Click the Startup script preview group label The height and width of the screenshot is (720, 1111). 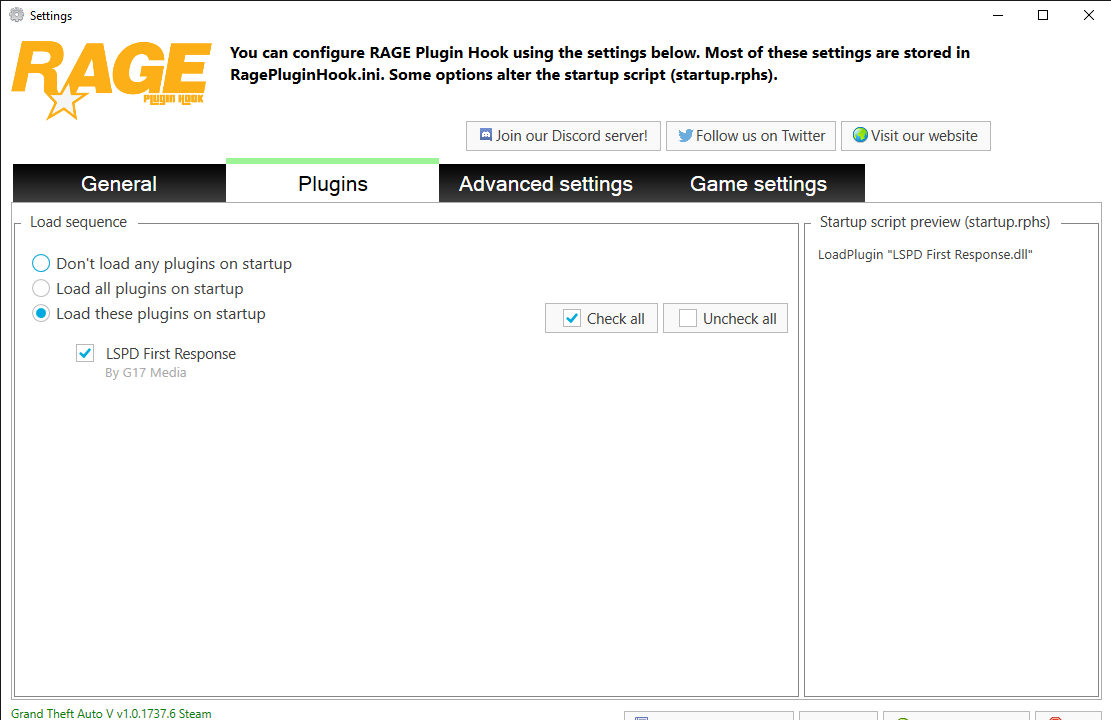935,222
